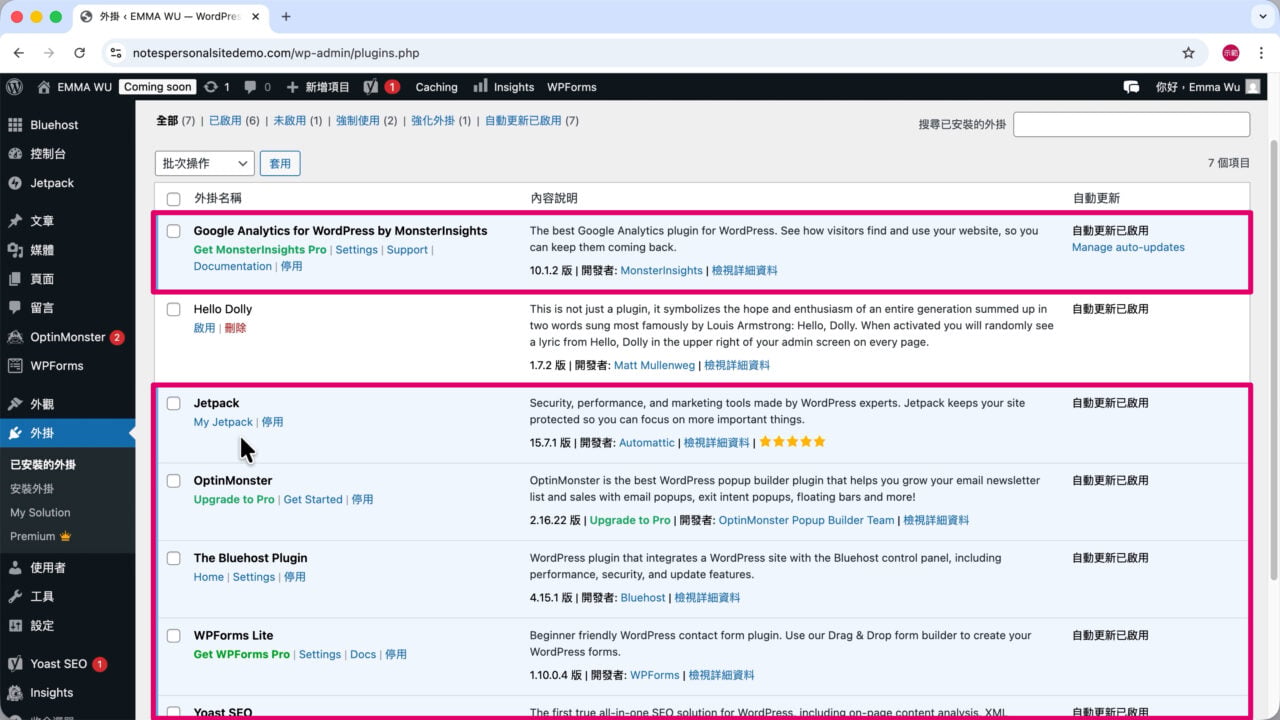This screenshot has width=1280, height=720.
Task: Click the 搜尋已安裝的外掛 search field
Action: (x=1131, y=124)
